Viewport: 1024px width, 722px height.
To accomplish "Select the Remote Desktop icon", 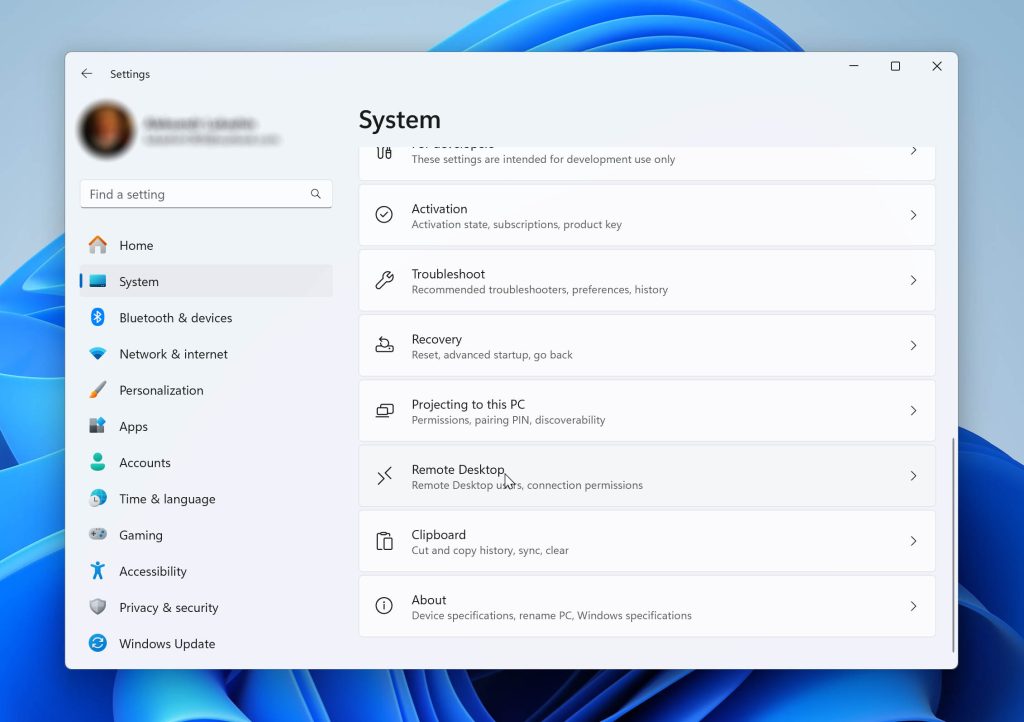I will tap(384, 476).
